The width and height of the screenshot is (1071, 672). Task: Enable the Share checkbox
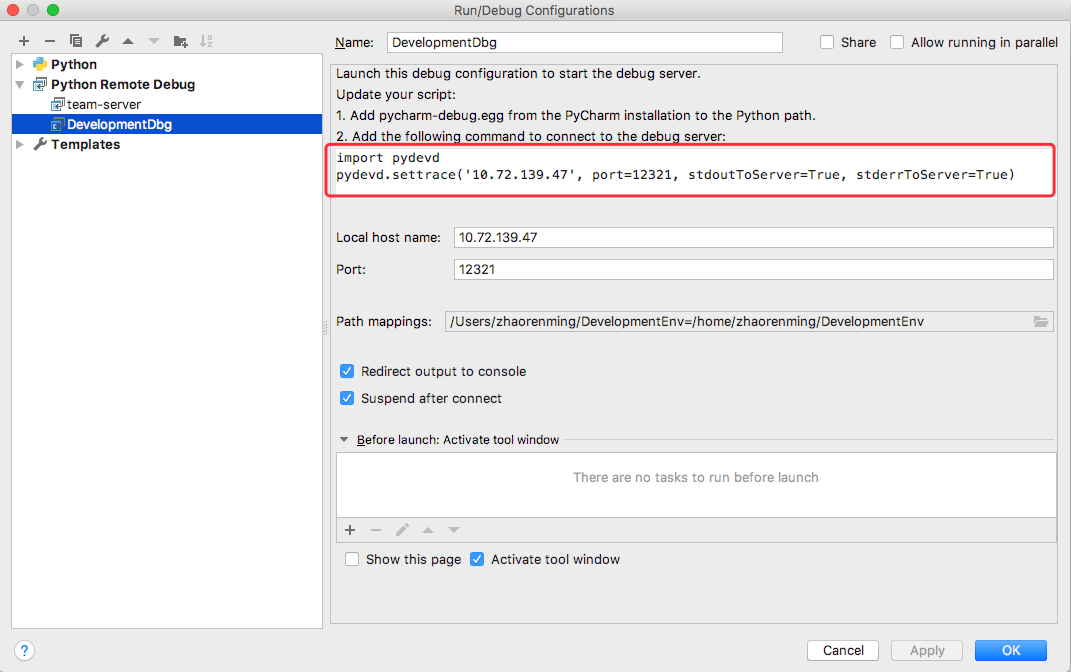(827, 42)
